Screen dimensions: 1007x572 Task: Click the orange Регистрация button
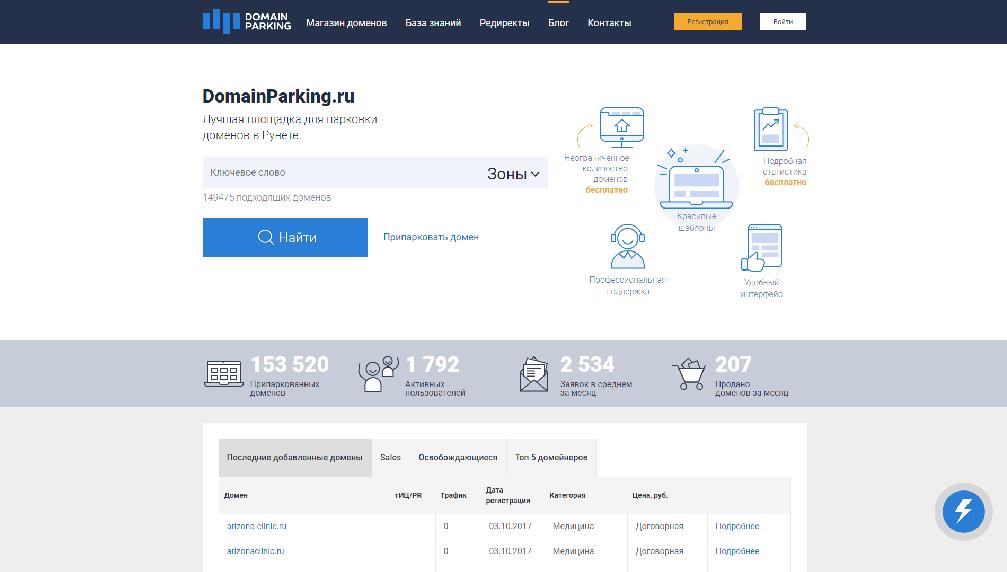[x=708, y=21]
